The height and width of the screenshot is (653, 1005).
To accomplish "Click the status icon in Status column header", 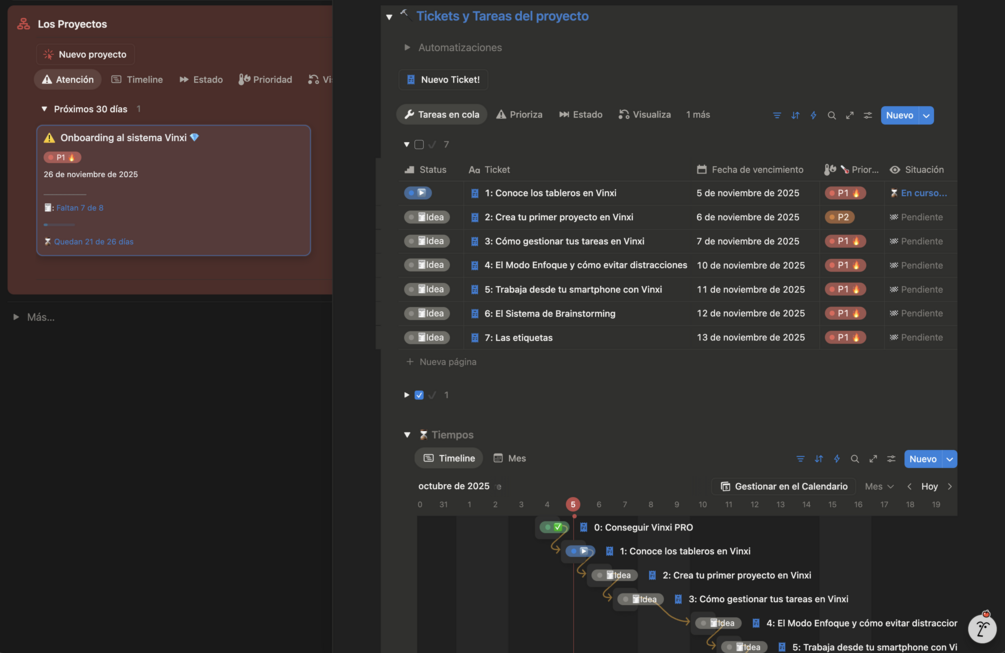I will (x=410, y=170).
